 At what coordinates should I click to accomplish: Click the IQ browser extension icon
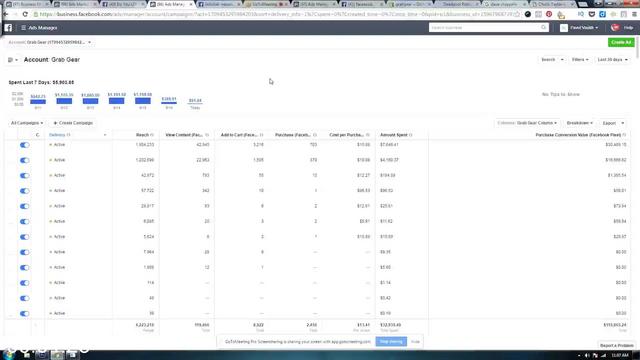pyautogui.click(x=580, y=14)
